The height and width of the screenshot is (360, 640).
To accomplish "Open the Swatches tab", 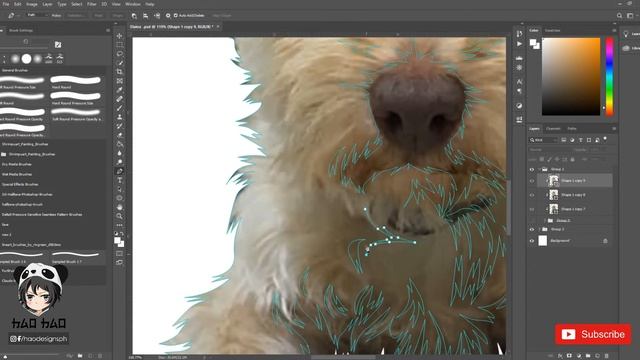I will pyautogui.click(x=553, y=31).
